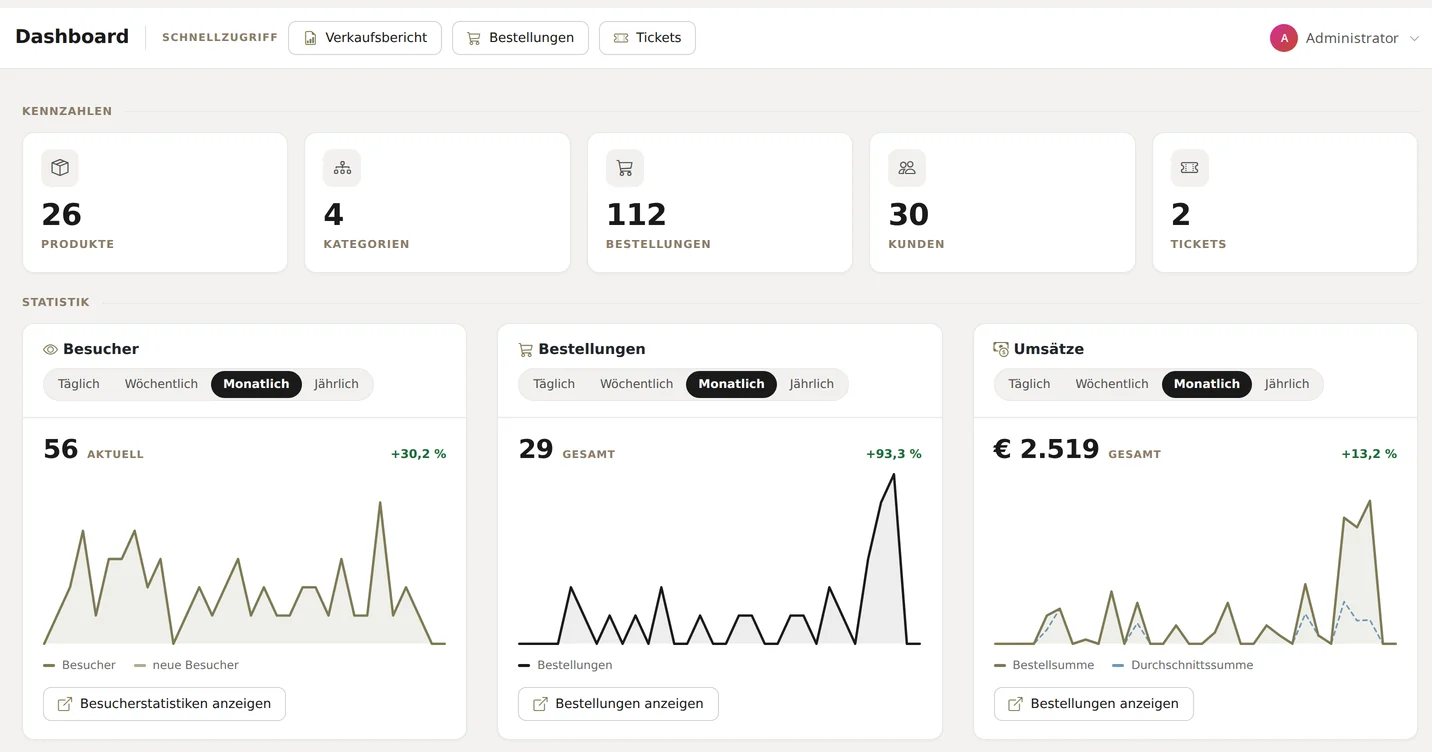Screen dimensions: 1432x752
Task: Switch the Bestellungen chart to Täglich
Action: click(554, 384)
